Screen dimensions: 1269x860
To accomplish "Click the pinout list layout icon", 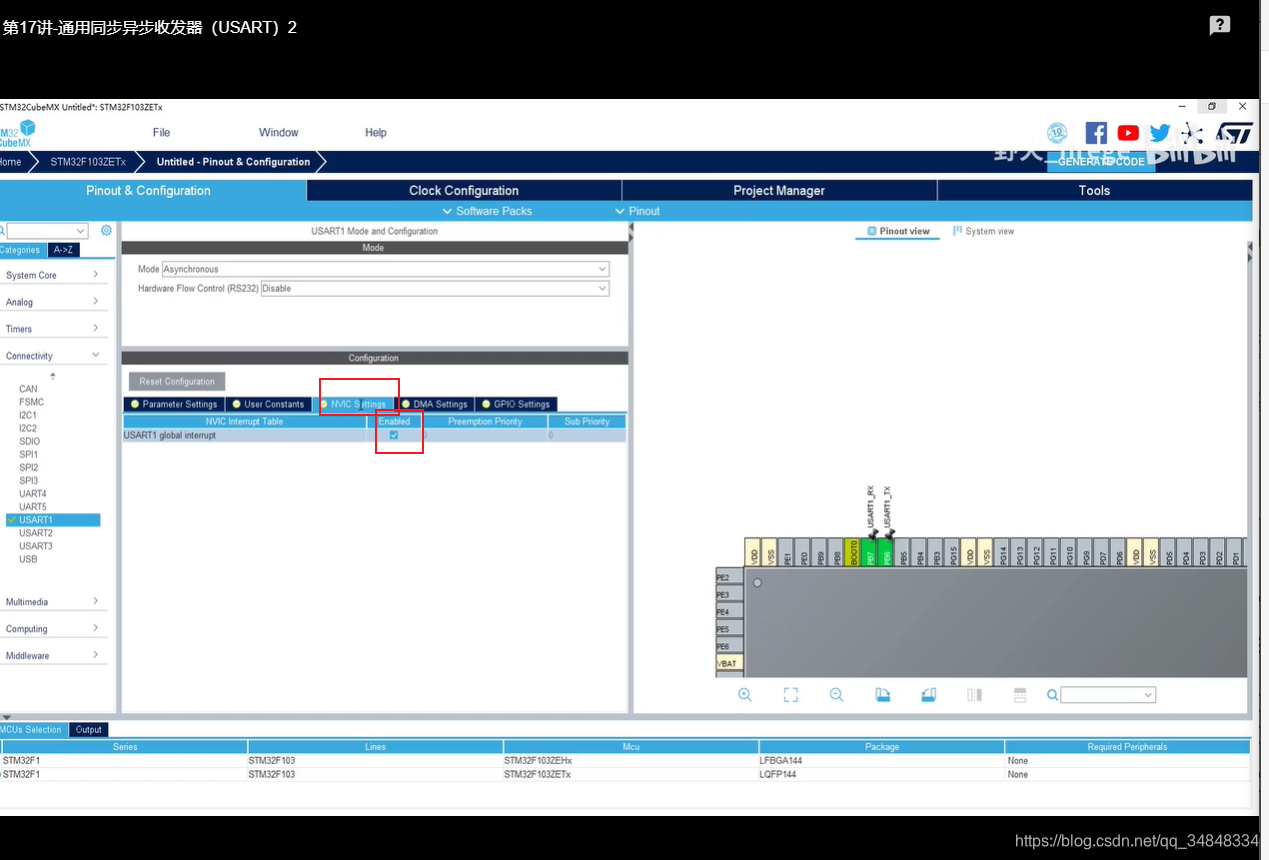I will 1020,695.
